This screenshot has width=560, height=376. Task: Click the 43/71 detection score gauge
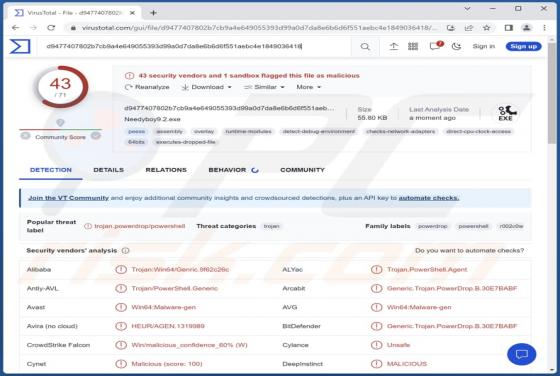61,87
